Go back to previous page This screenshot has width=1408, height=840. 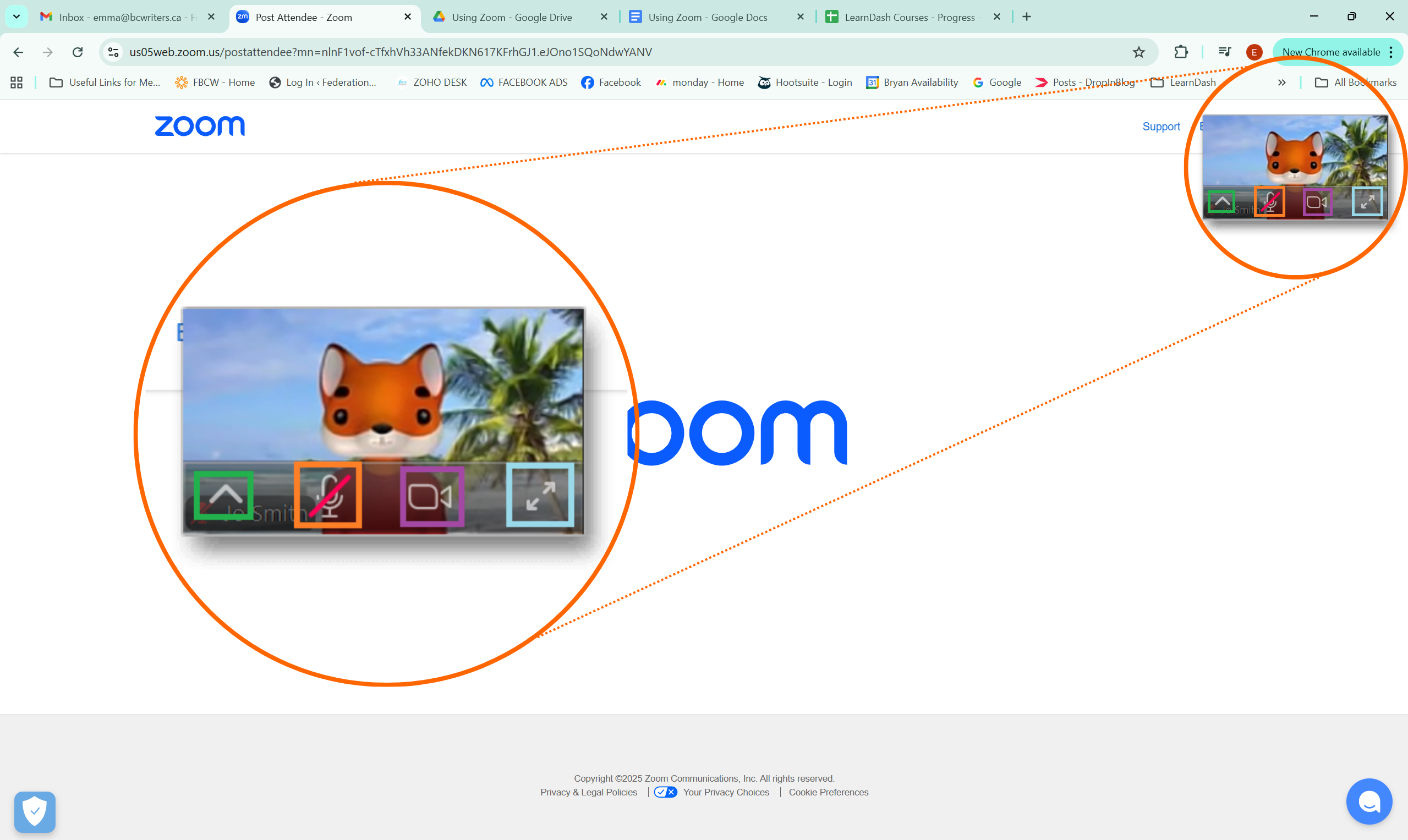point(18,52)
